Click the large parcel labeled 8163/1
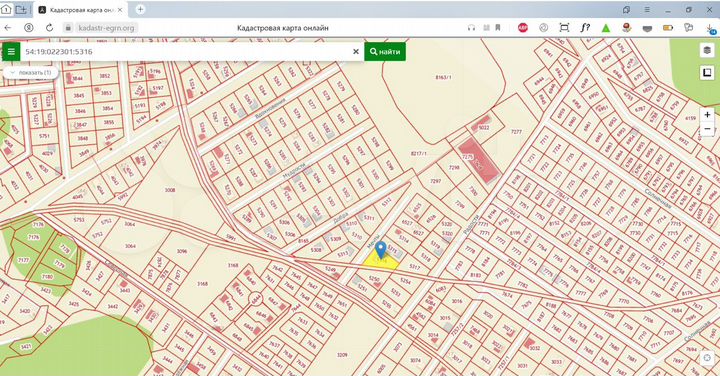The height and width of the screenshot is (376, 720). click(443, 78)
